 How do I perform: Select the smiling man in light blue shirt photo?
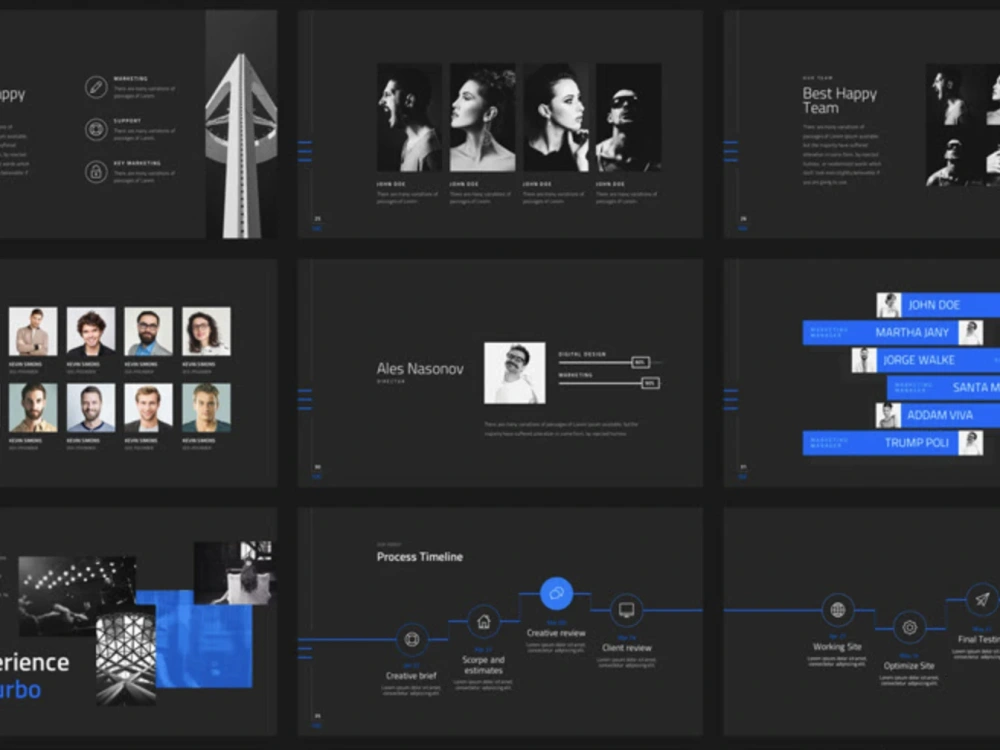click(91, 408)
